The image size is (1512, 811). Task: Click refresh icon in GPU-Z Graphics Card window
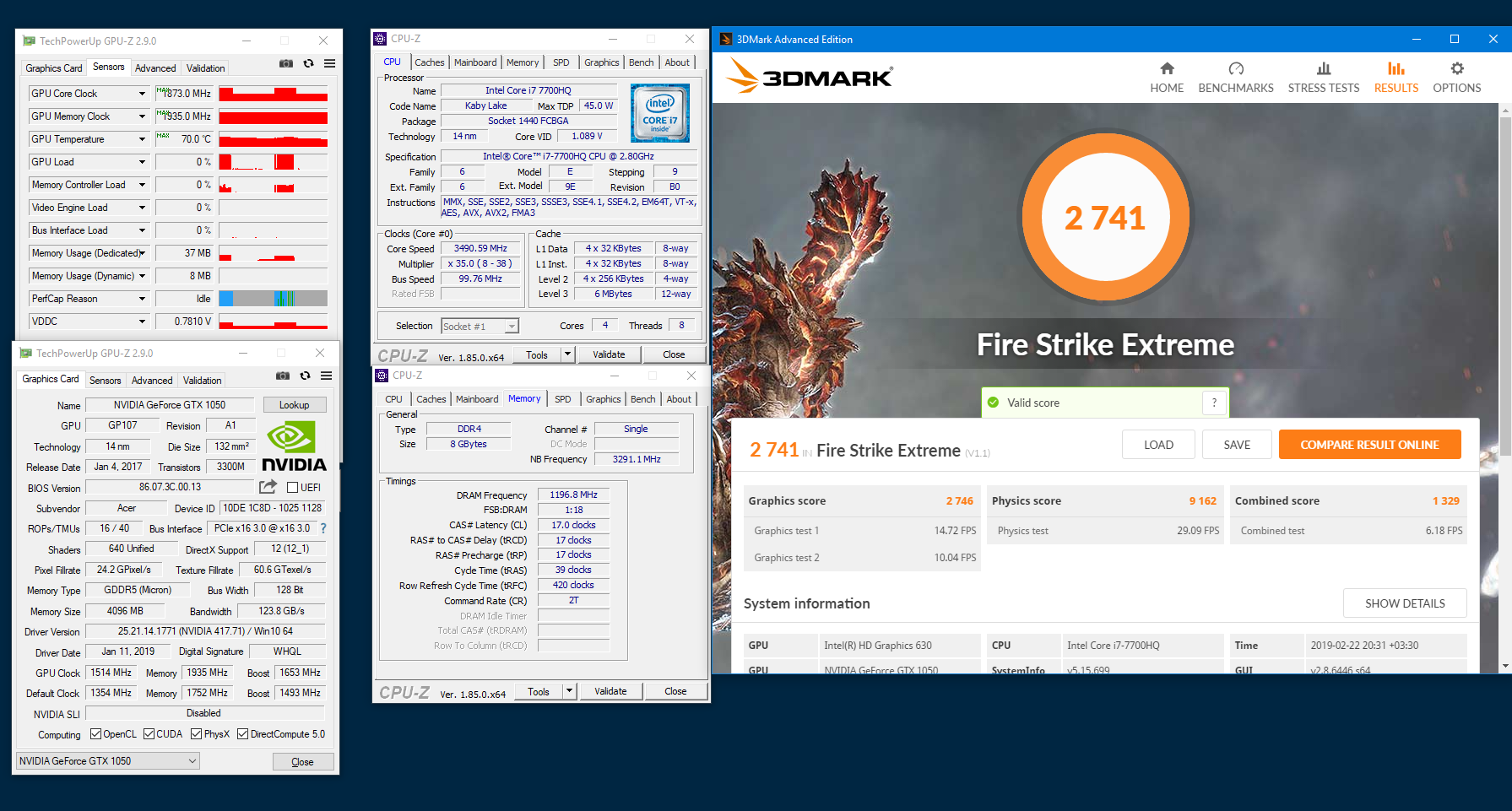pyautogui.click(x=305, y=376)
